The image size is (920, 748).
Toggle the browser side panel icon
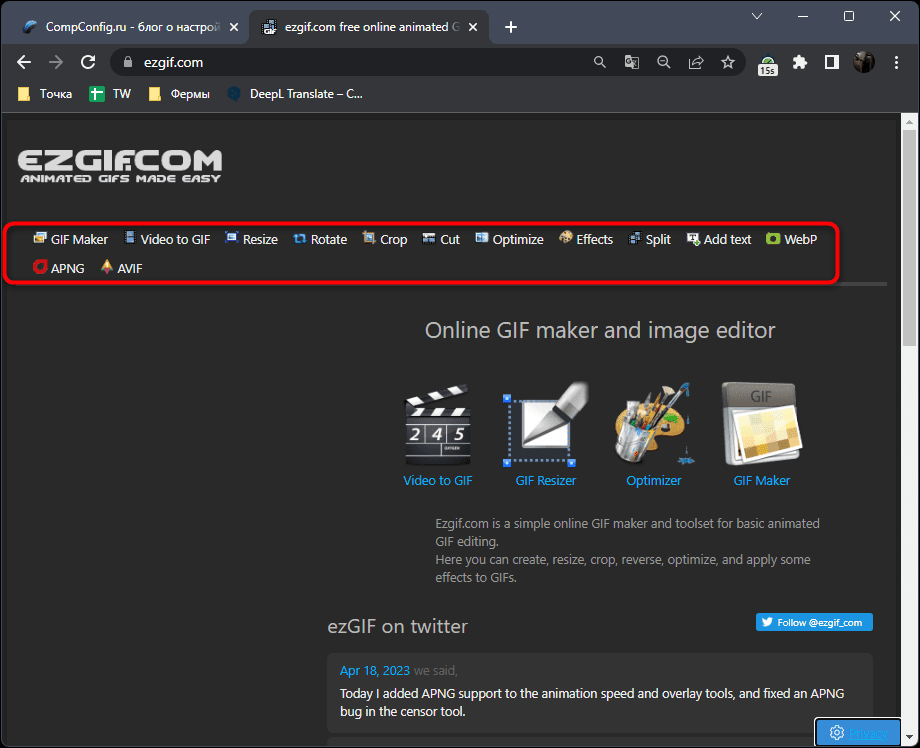coord(831,62)
